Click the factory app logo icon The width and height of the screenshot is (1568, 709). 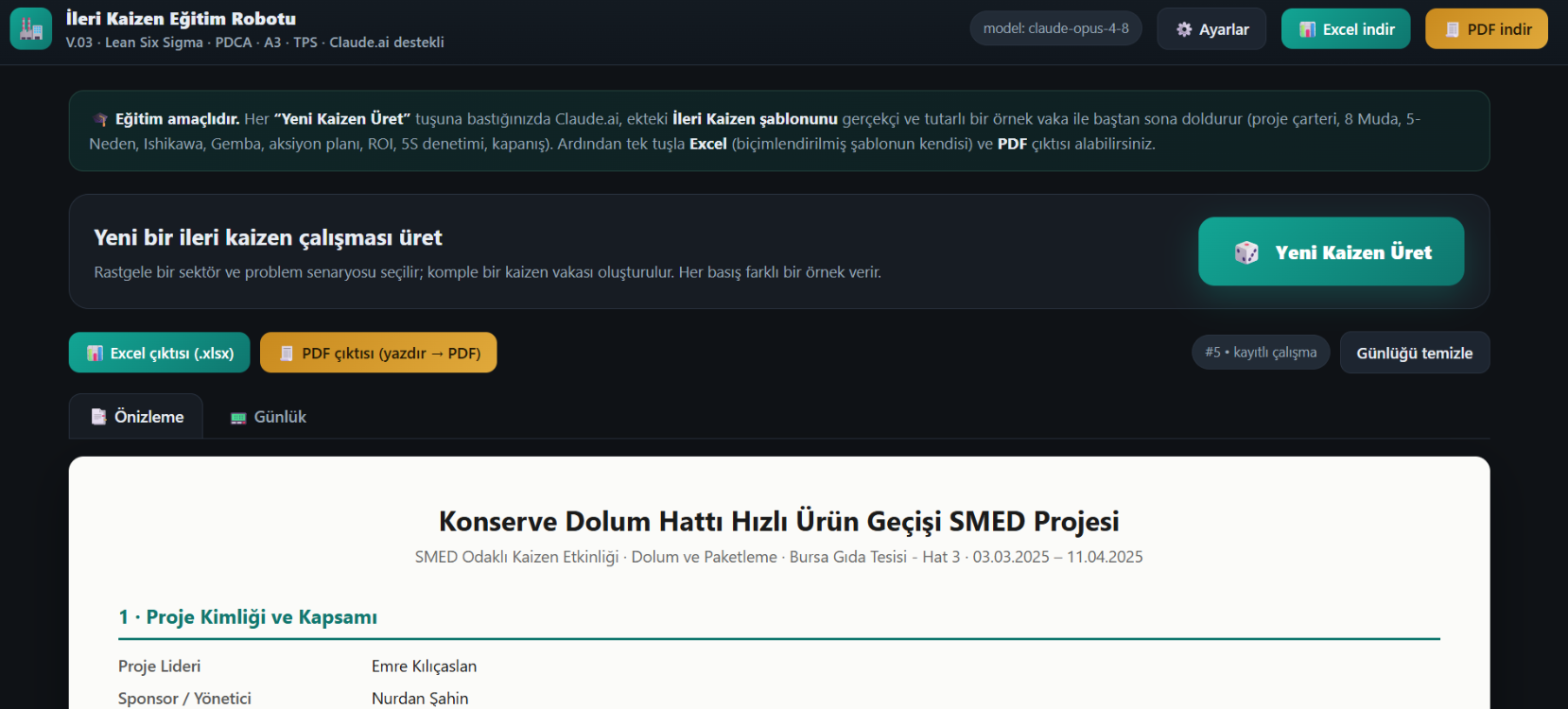(x=31, y=29)
